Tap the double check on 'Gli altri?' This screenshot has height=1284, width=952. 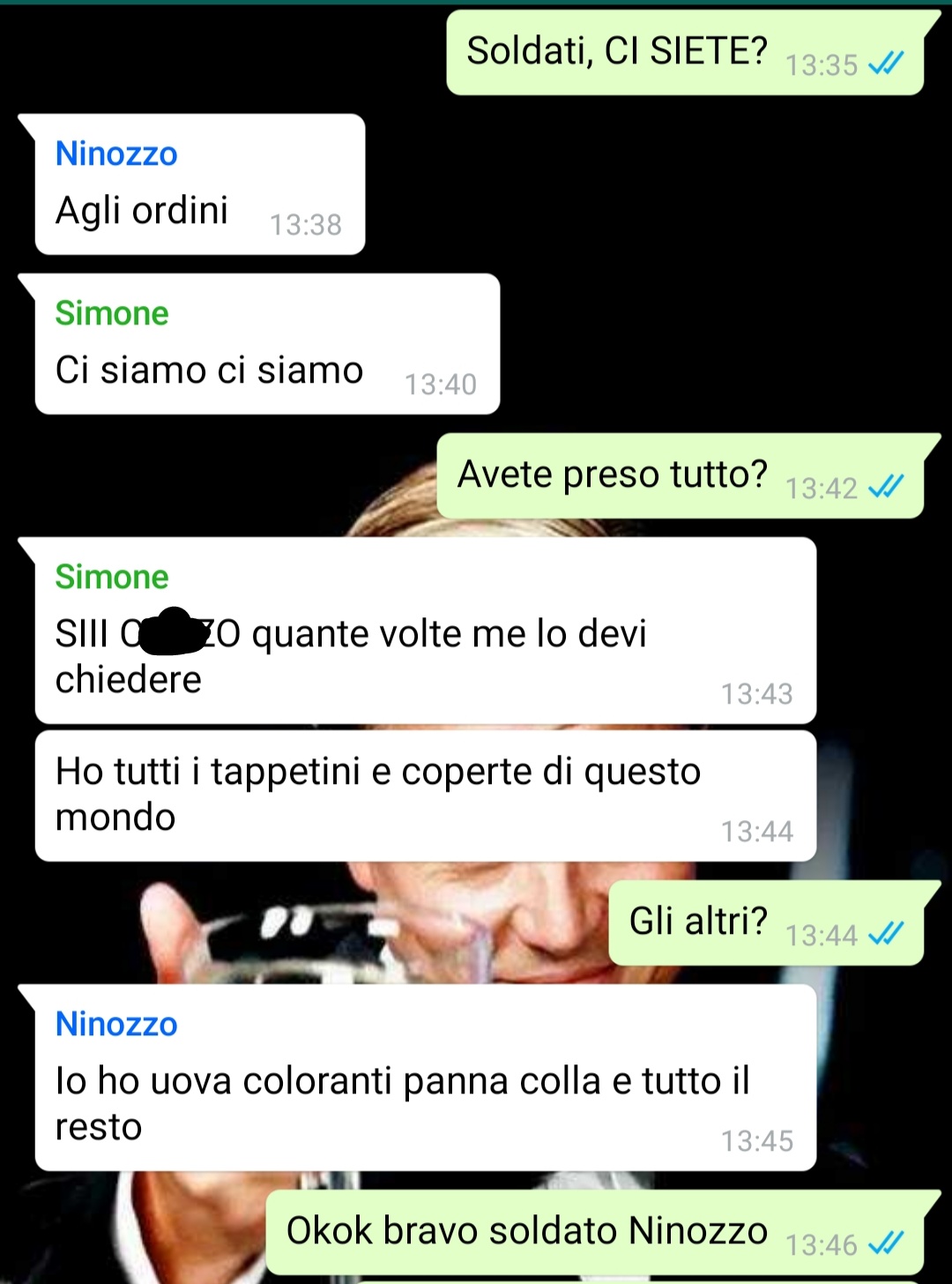point(886,933)
